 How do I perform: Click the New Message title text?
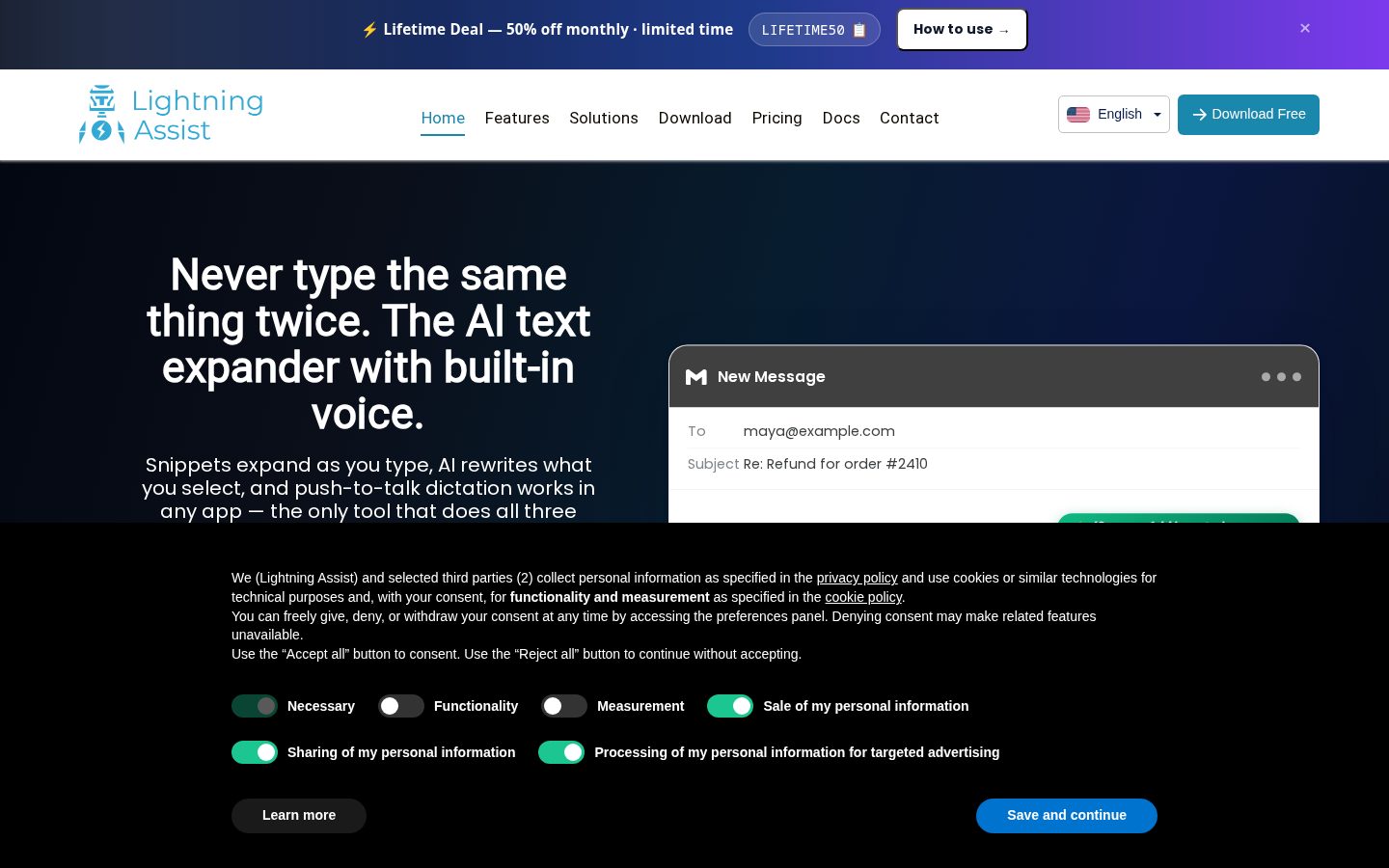pyautogui.click(x=772, y=377)
